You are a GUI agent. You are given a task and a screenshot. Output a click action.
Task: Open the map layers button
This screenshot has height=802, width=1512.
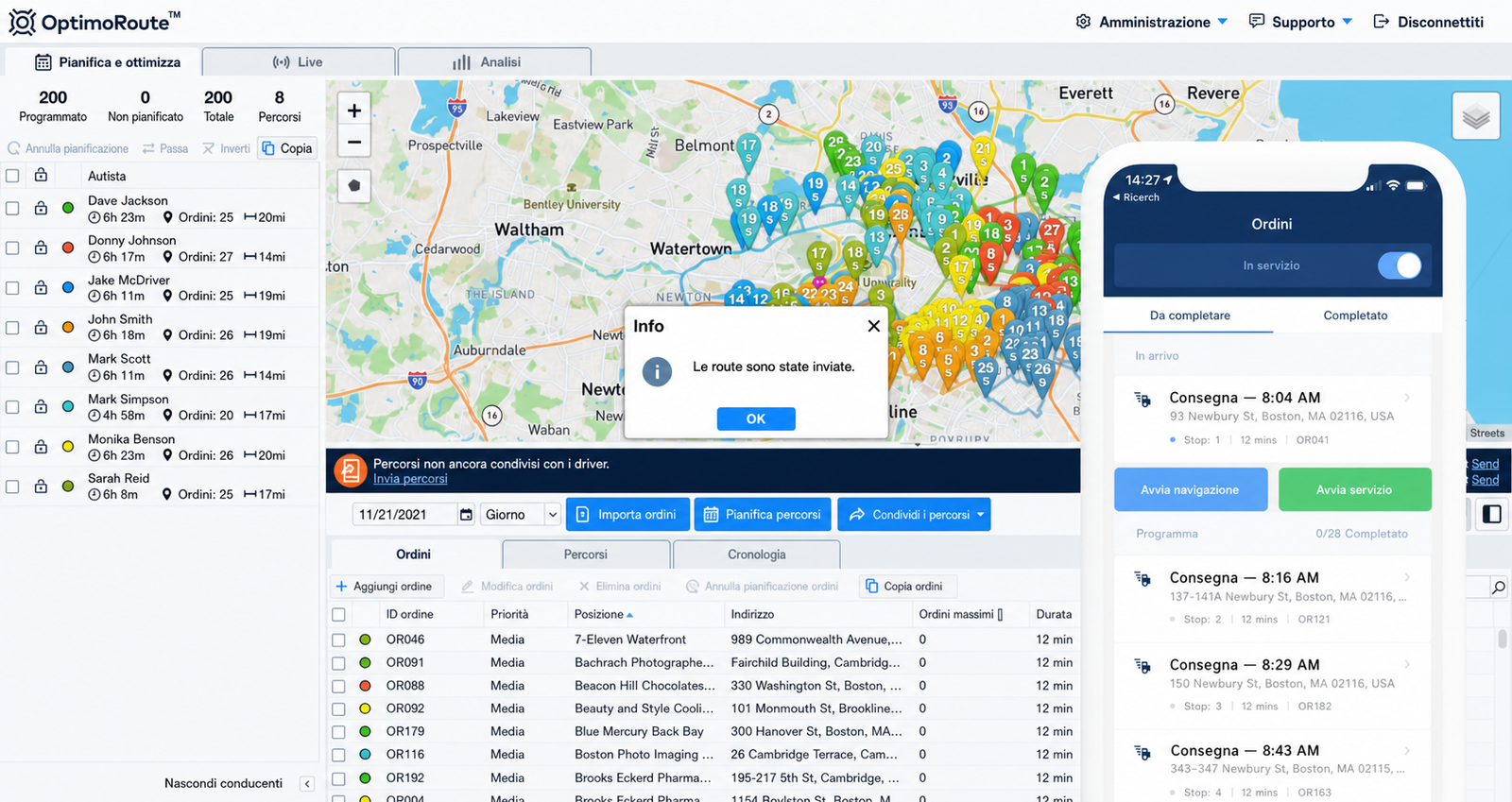coord(1475,116)
